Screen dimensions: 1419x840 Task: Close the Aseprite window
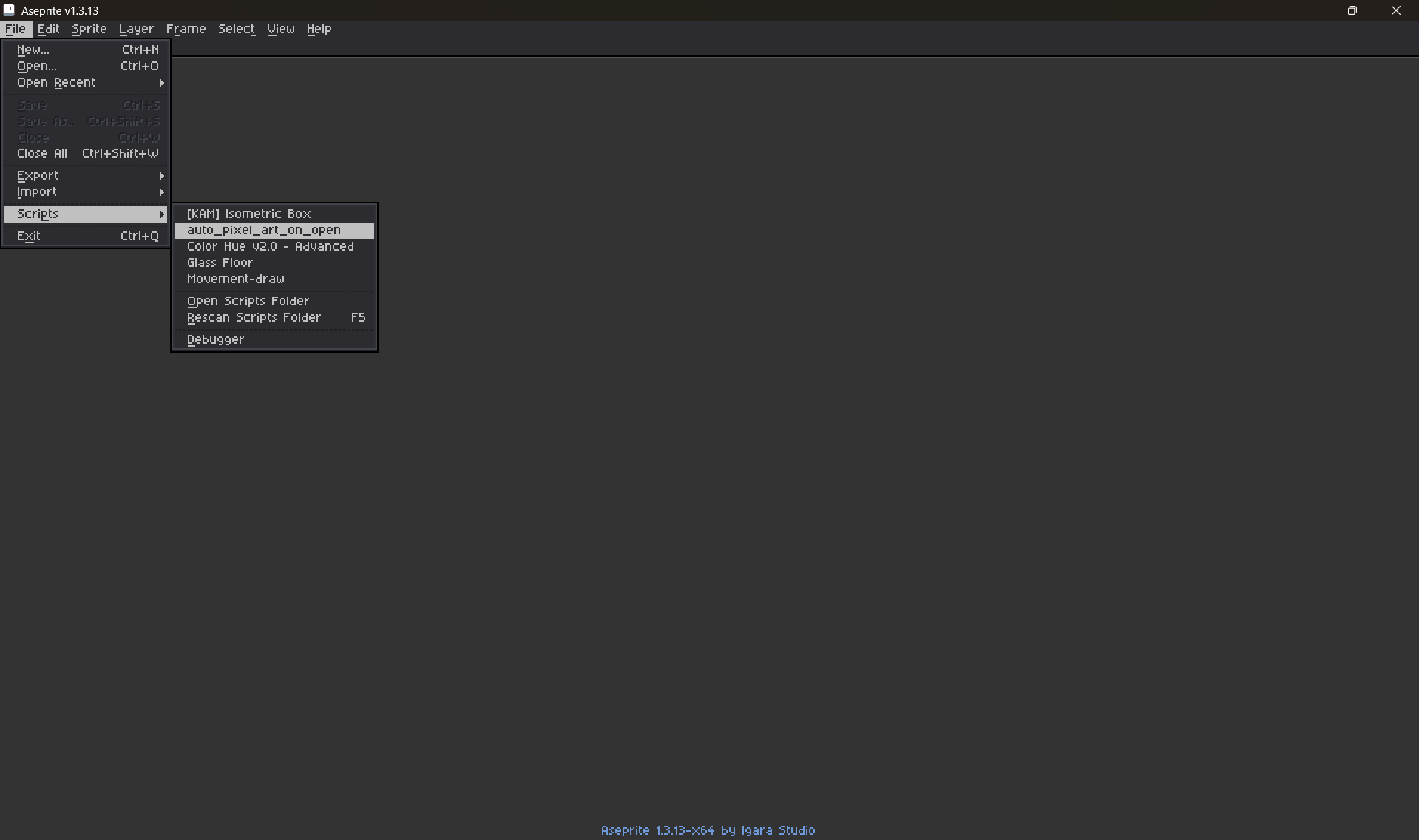pyautogui.click(x=1395, y=10)
